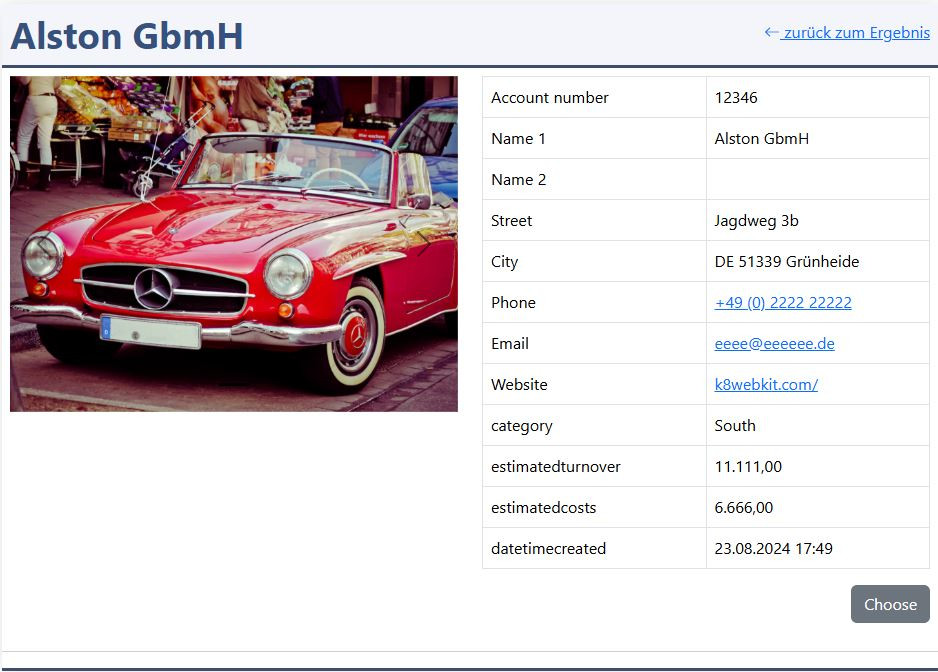938x672 pixels.
Task: Click the datetime value 23.08.2024 17:49
Action: [773, 549]
